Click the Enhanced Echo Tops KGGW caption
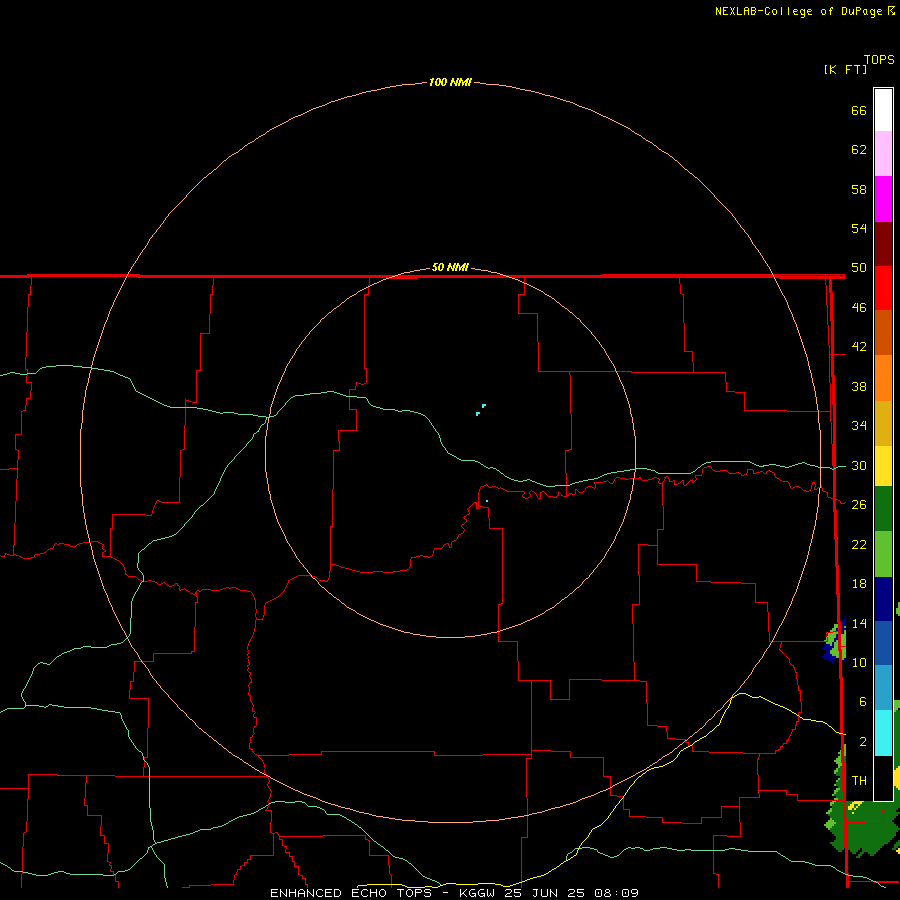Viewport: 900px width, 900px height. pos(454,893)
